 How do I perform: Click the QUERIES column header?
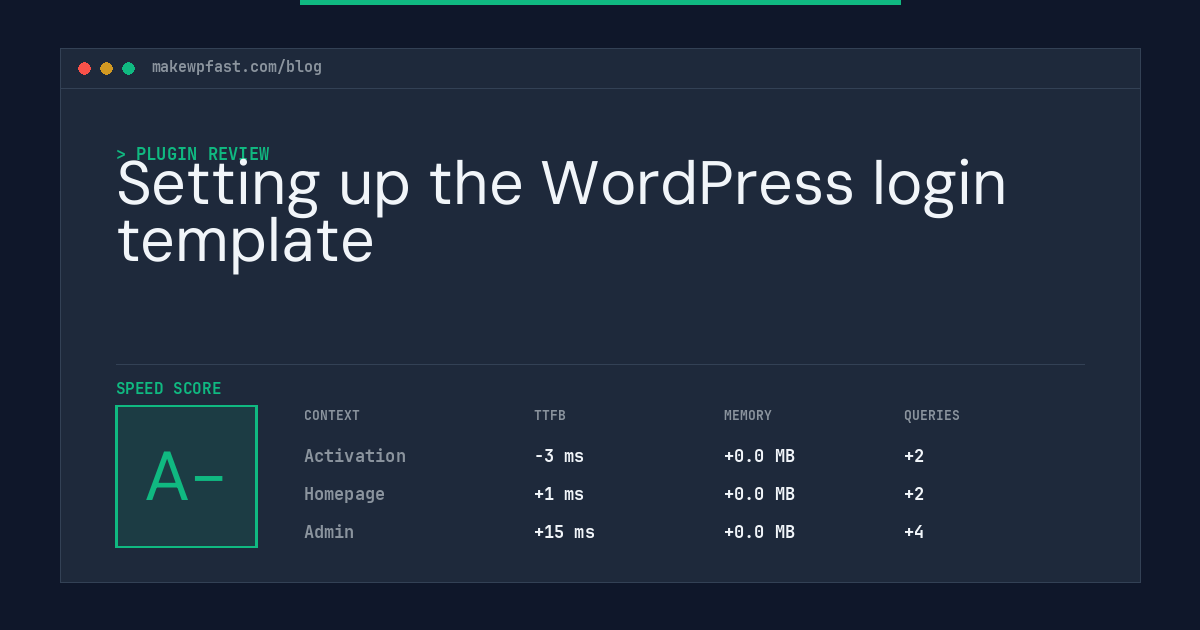tap(932, 416)
